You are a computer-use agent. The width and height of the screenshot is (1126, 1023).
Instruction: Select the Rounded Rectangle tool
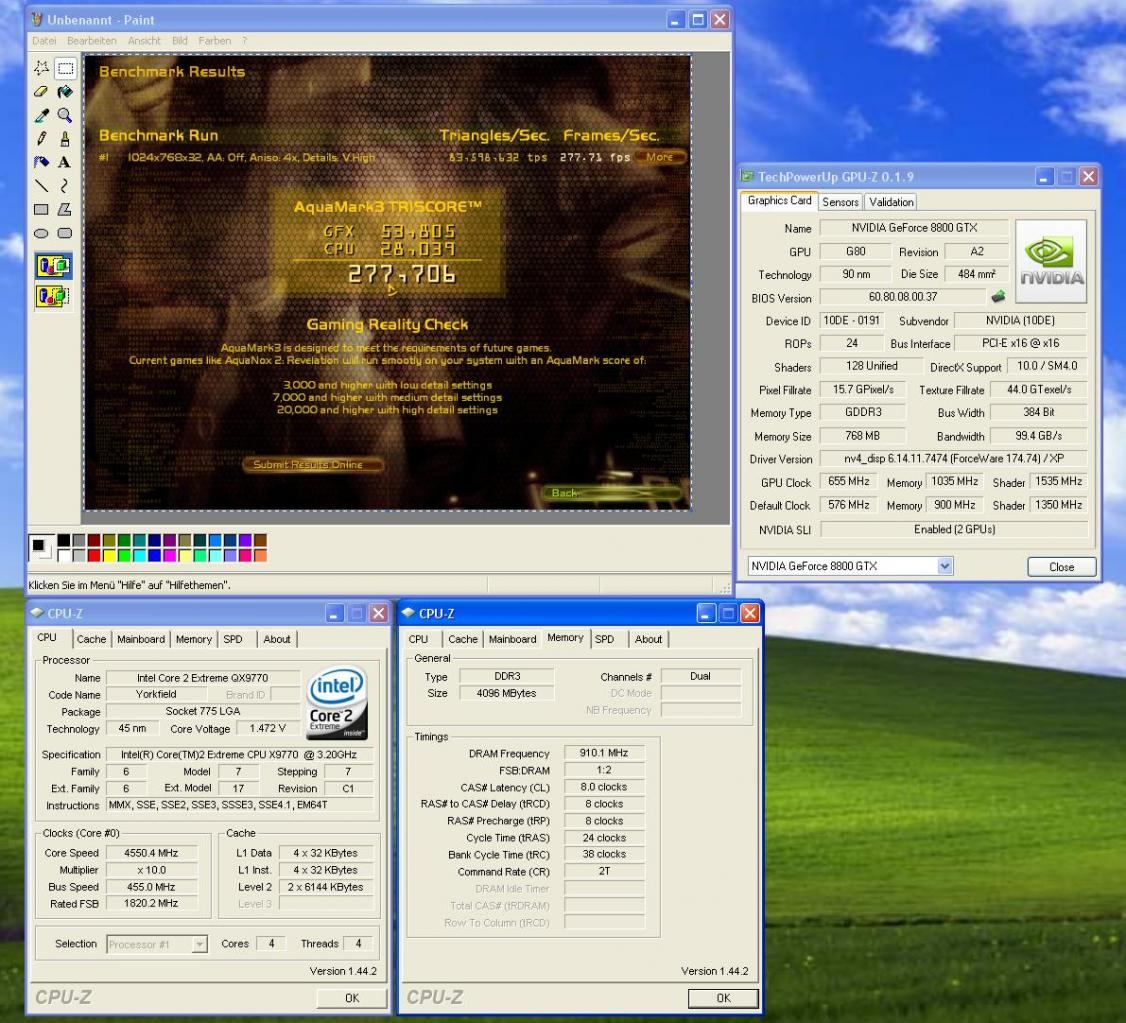(x=65, y=233)
